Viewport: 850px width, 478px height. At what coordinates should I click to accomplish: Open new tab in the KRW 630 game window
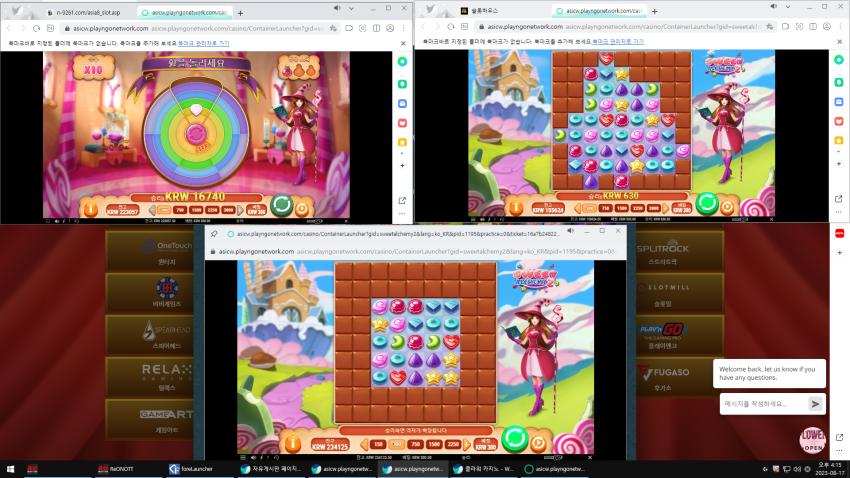[x=654, y=11]
